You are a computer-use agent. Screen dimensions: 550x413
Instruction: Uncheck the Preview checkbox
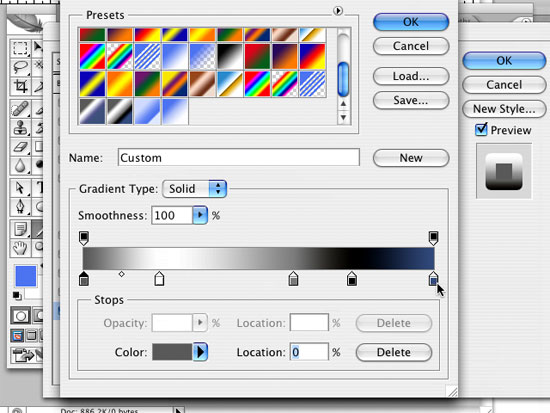[481, 130]
